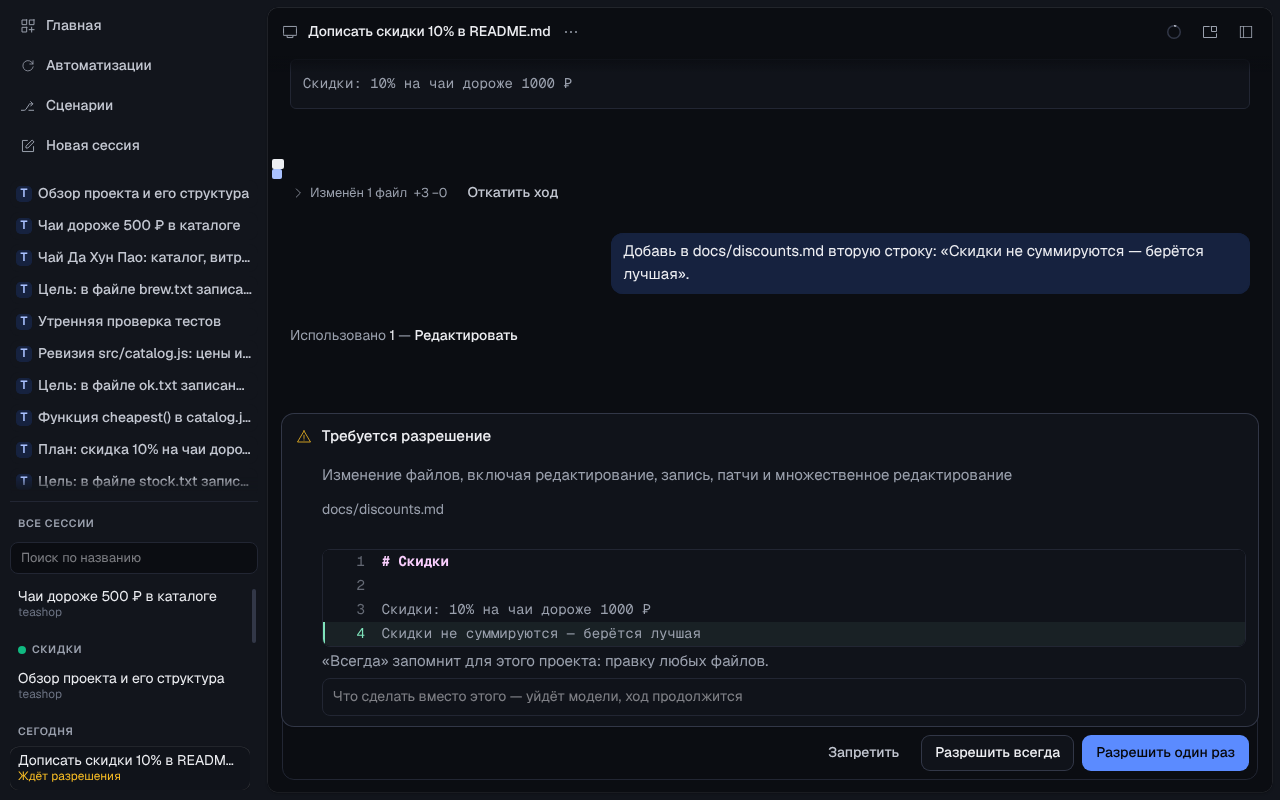Click the Главная grid icon in the sidebar
Image resolution: width=1280 pixels, height=800 pixels.
click(28, 25)
